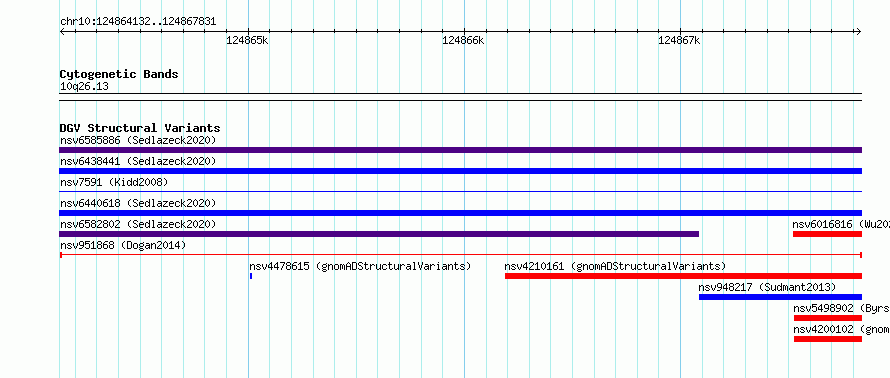Viewport: 890px width, 378px height.
Task: Select the red nsv6016816 variant bar
Action: tap(828, 234)
